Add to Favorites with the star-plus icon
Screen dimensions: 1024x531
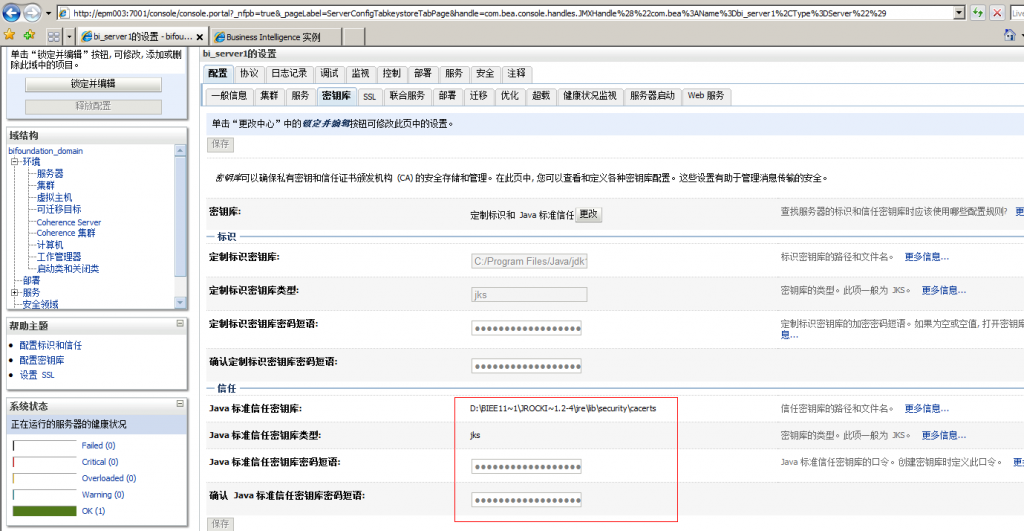pos(29,35)
